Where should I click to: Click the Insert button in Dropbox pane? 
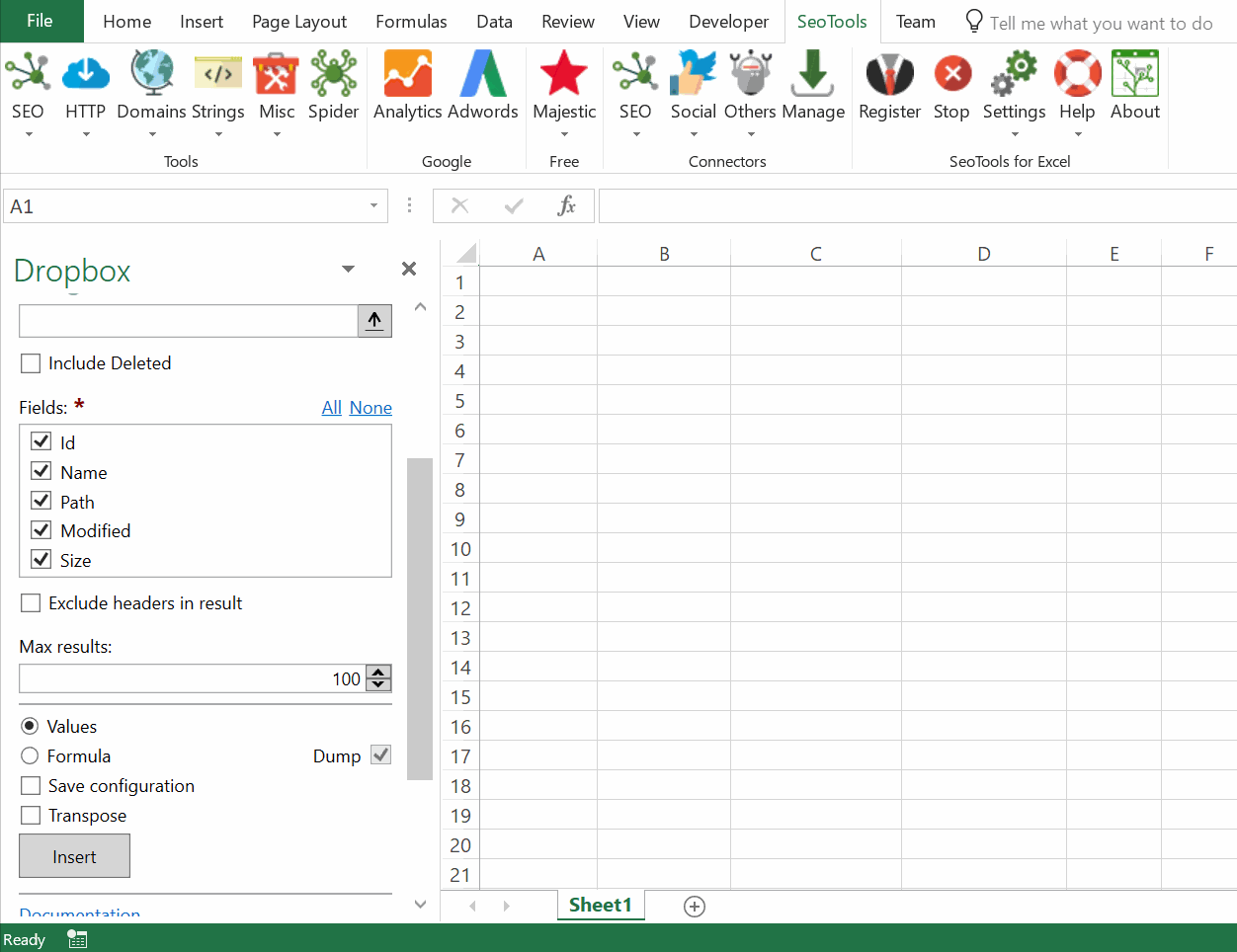[x=74, y=856]
